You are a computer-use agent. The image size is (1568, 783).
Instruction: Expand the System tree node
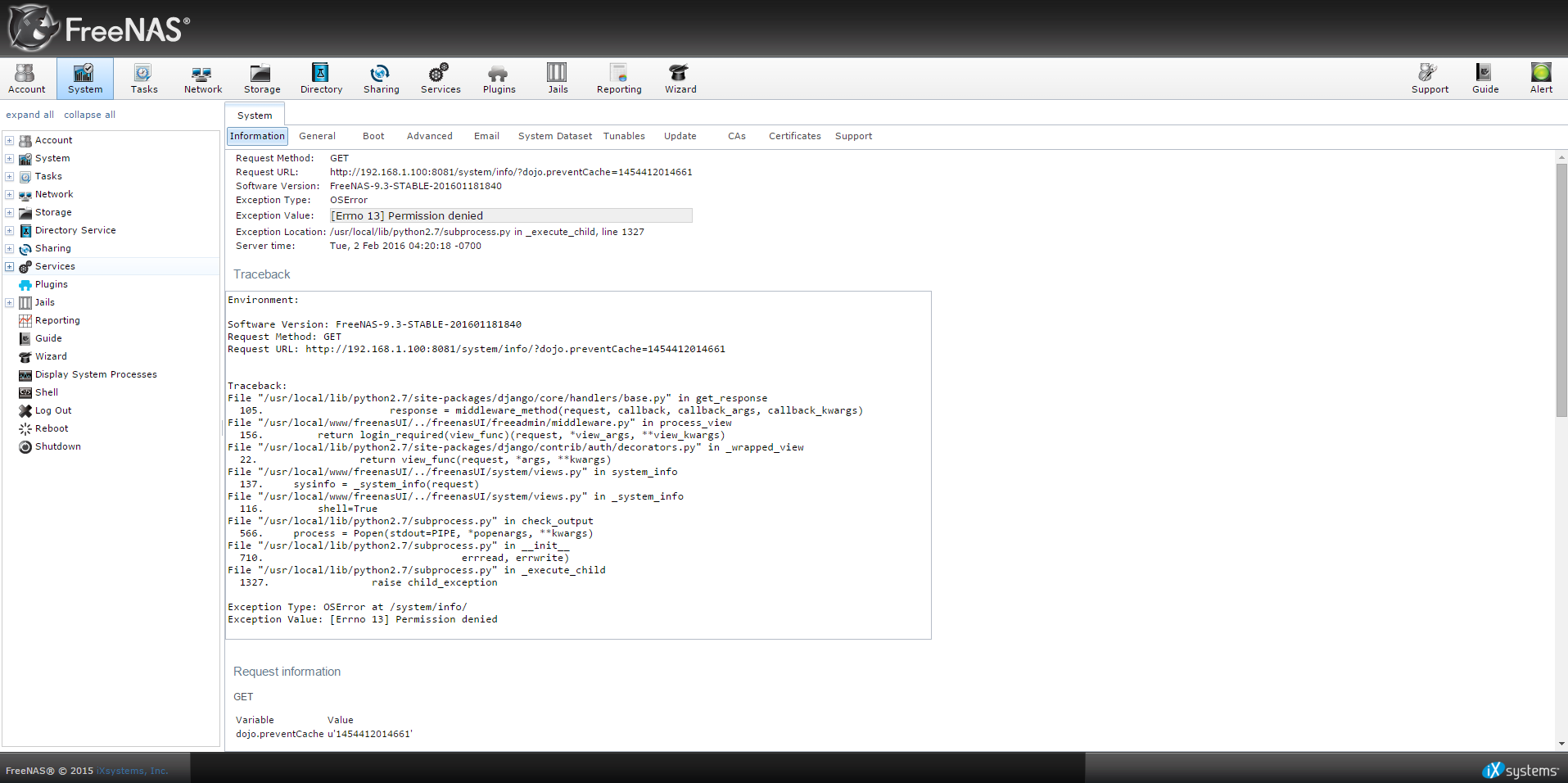pos(9,158)
